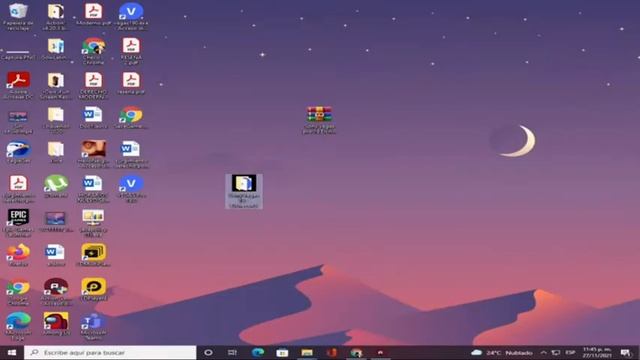Select the desert wallpaper image thumbnail
This screenshot has width=640, height=360.
(56, 221)
